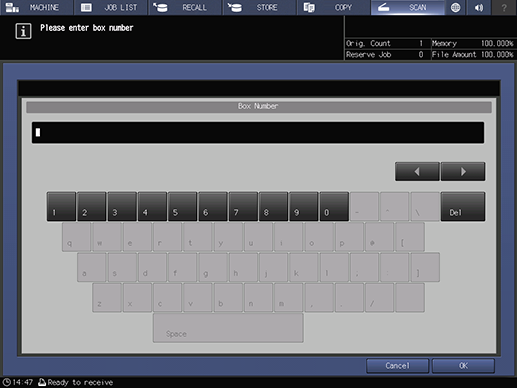Tap the number 5 key
Screen dimensions: 517x388
pyautogui.click(x=182, y=206)
